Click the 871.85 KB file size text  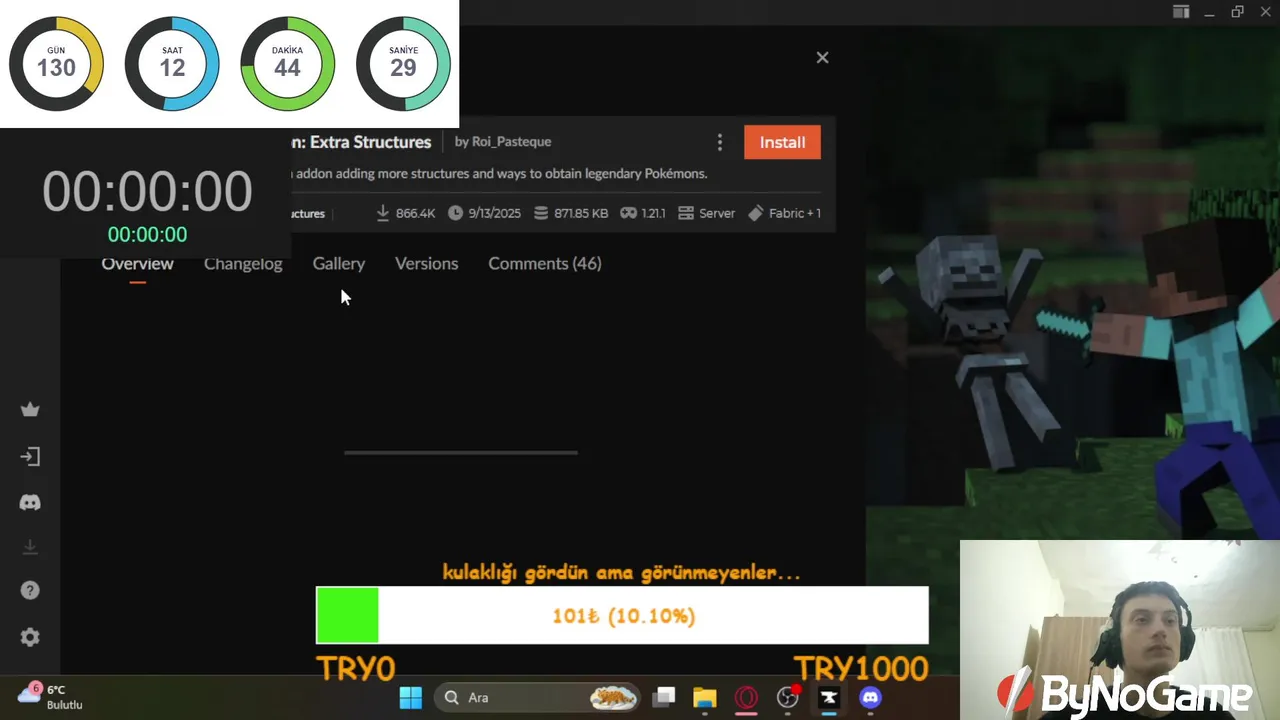click(x=581, y=213)
